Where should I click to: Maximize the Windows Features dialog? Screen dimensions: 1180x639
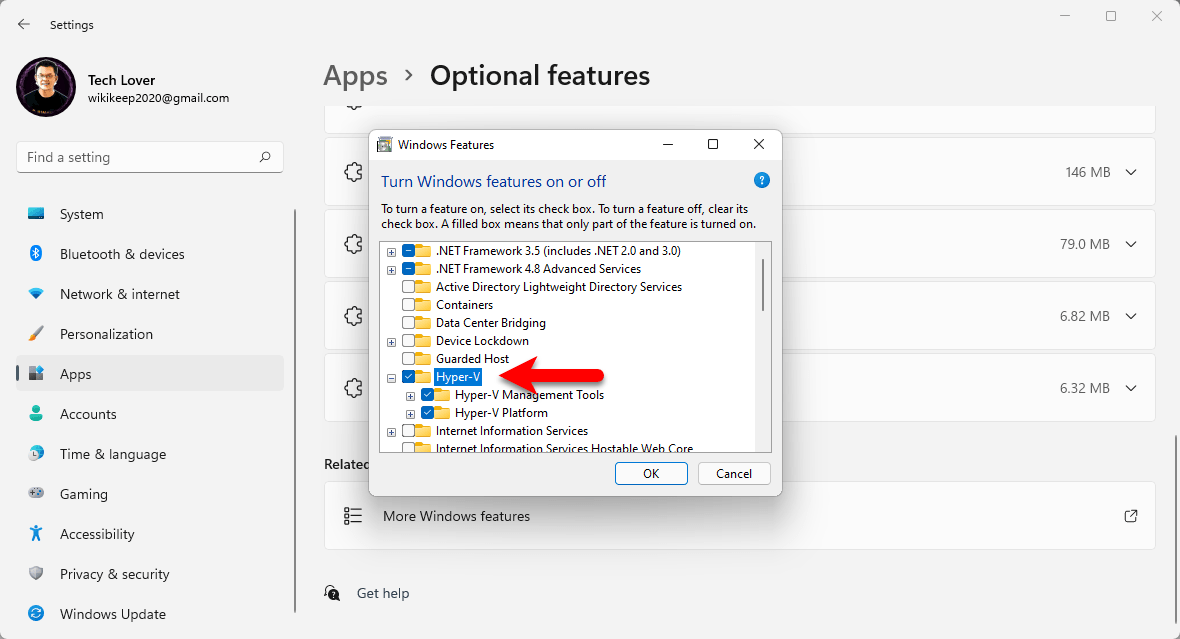click(x=713, y=145)
